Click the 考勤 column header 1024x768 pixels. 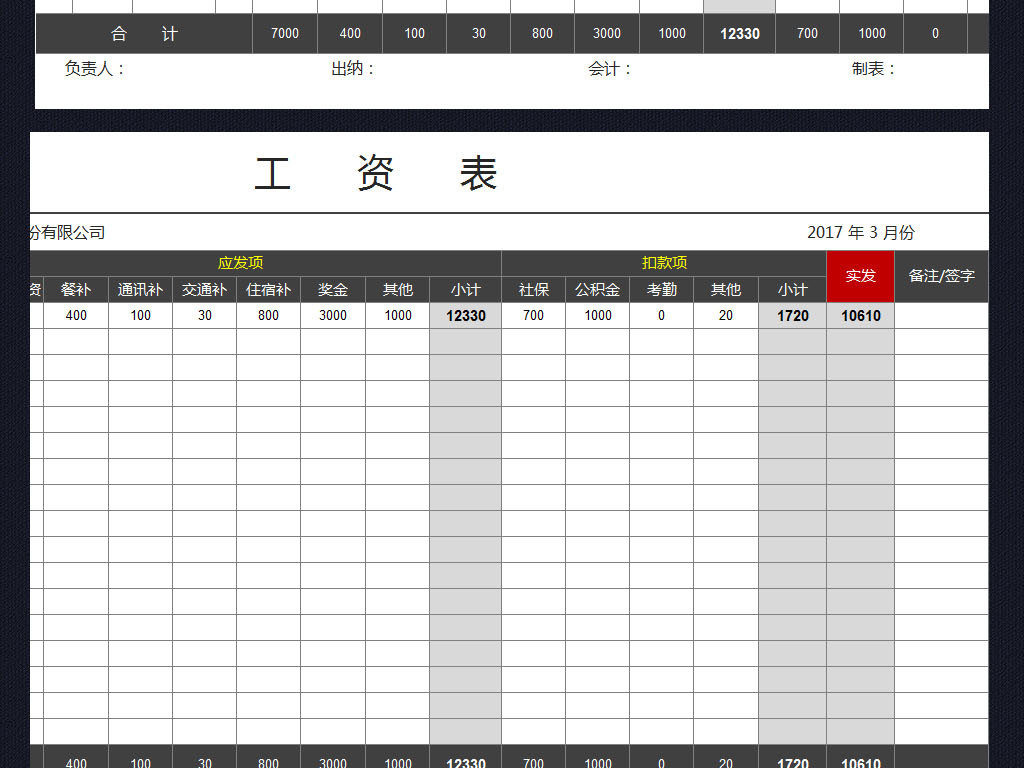coord(661,290)
